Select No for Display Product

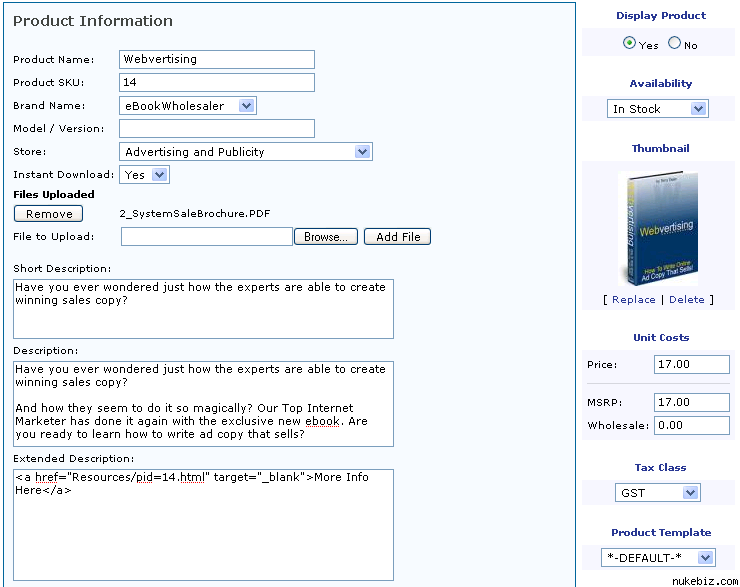[674, 43]
